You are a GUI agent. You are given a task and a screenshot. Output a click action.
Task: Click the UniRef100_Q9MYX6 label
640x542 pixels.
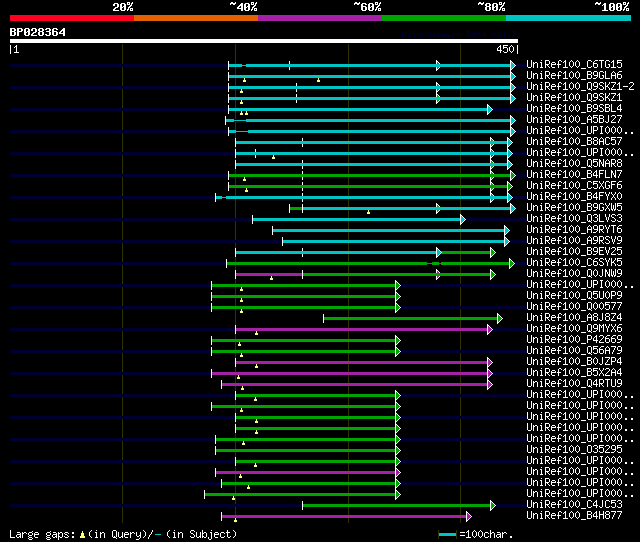[x=574, y=329]
